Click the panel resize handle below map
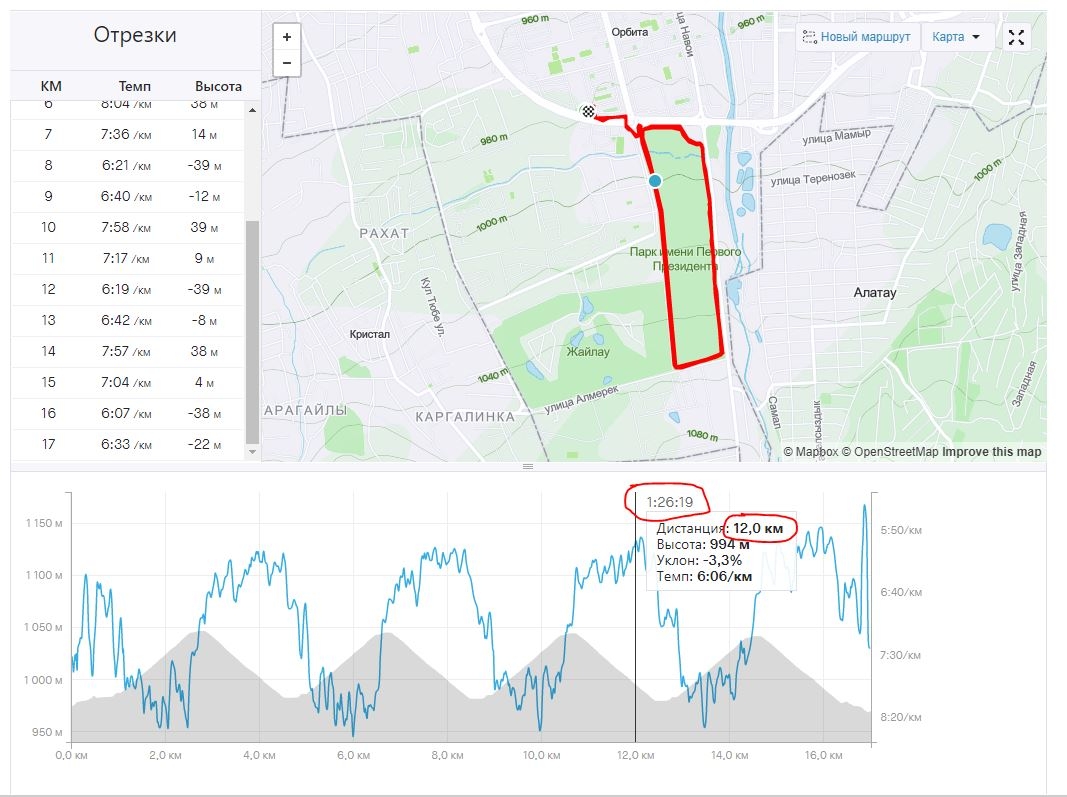 pos(528,466)
